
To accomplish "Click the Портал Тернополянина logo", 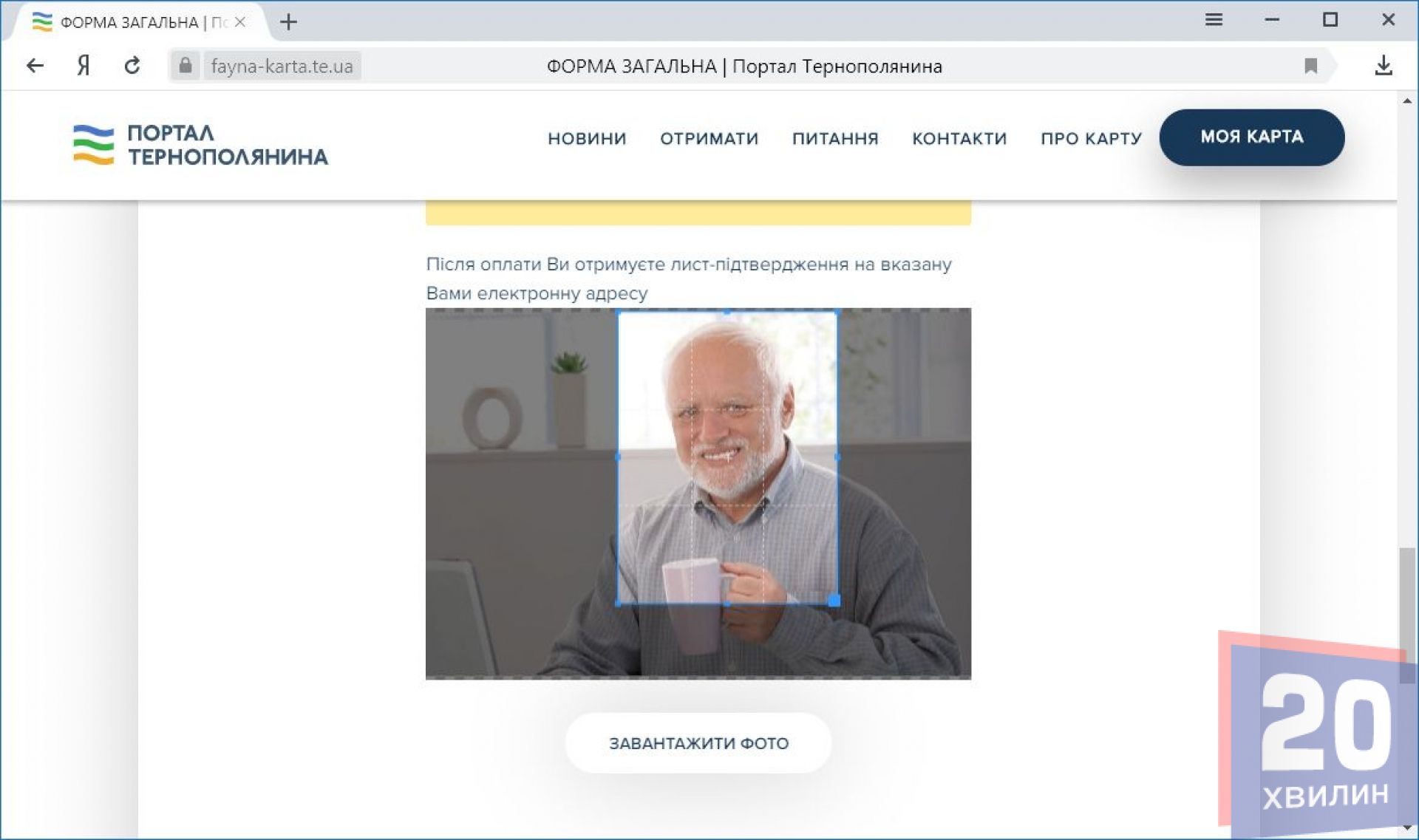I will (x=200, y=145).
